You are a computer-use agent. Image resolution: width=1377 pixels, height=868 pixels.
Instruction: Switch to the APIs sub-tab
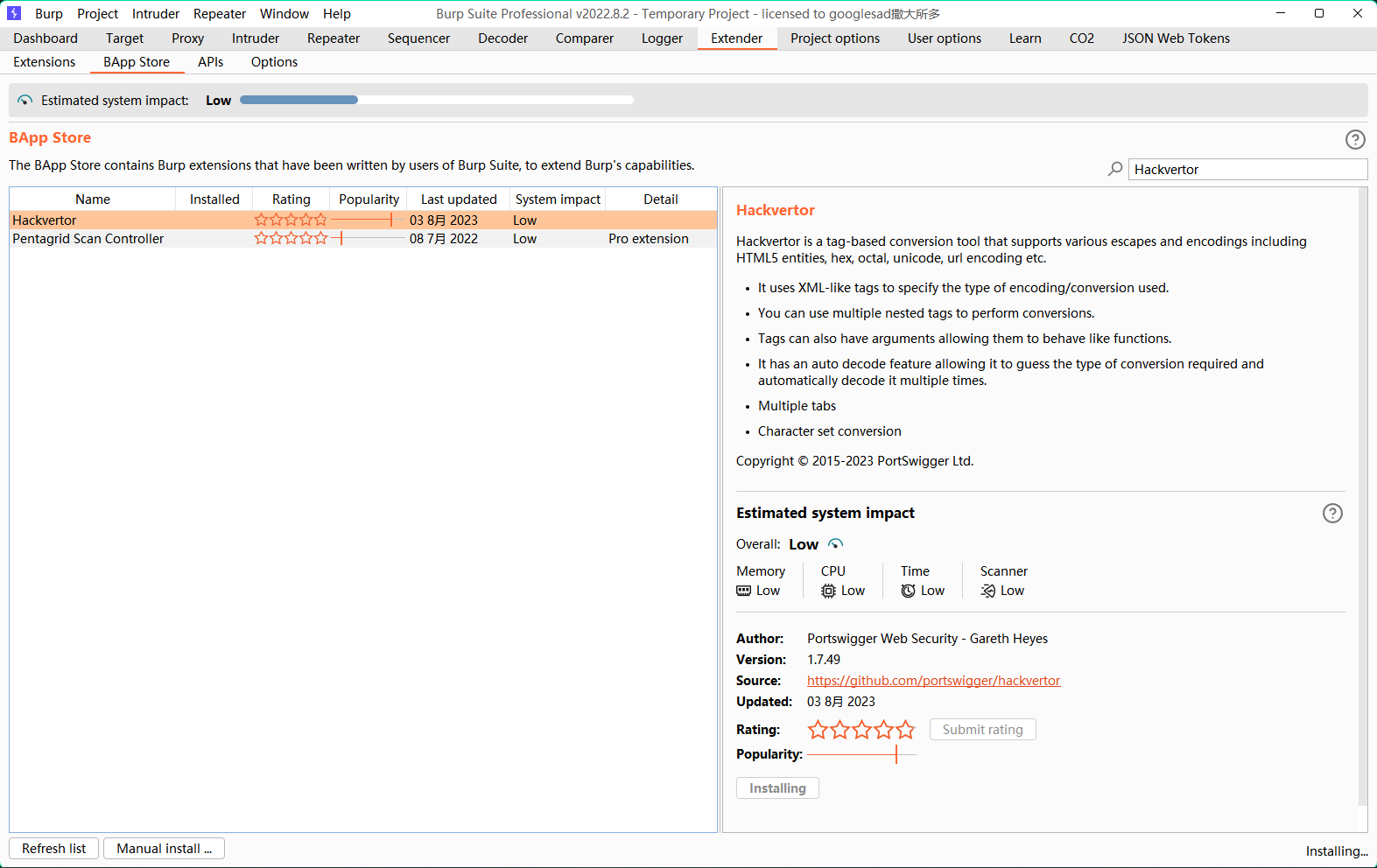(210, 62)
